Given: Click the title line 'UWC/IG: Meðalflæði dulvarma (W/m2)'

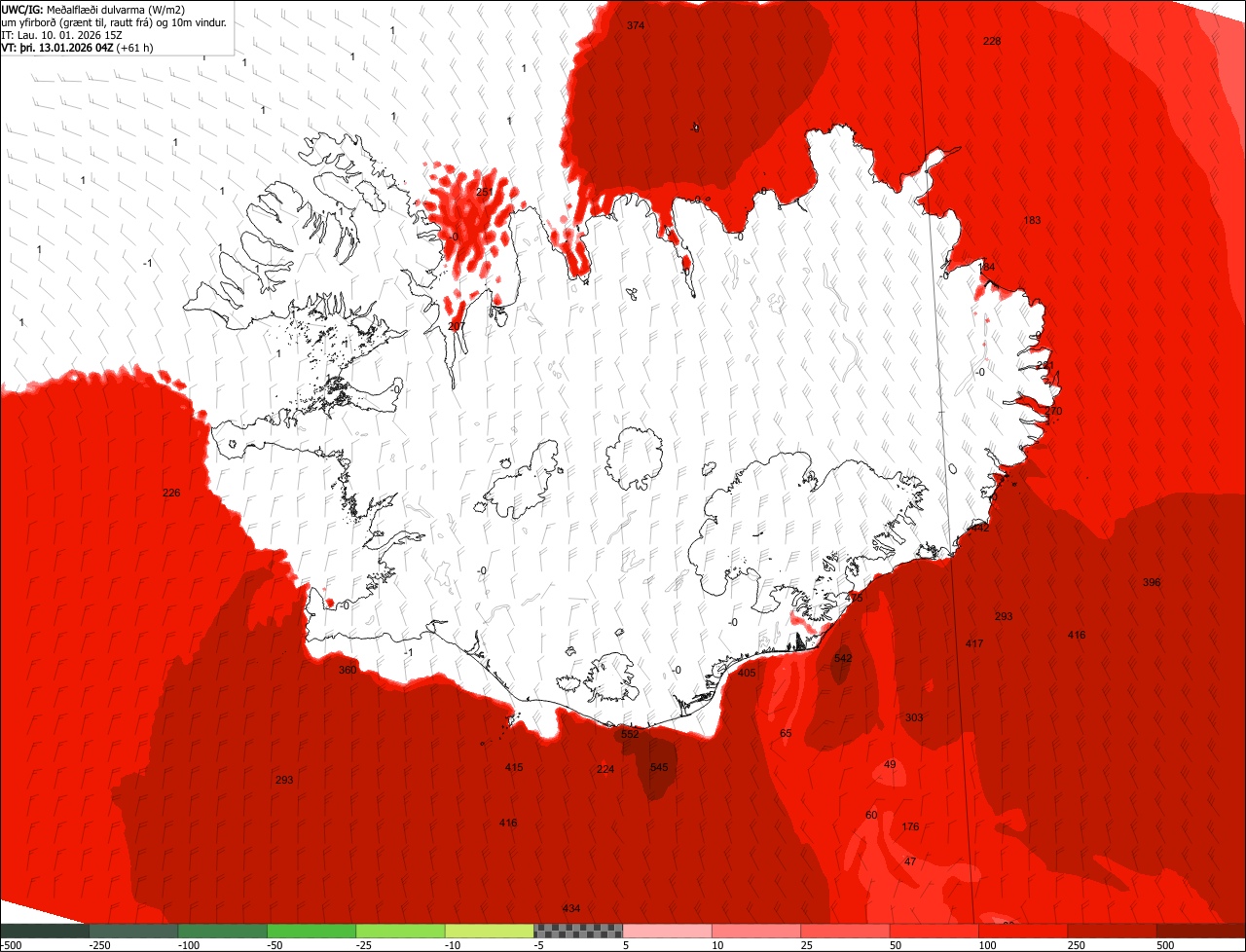Looking at the screenshot, I should [93, 9].
